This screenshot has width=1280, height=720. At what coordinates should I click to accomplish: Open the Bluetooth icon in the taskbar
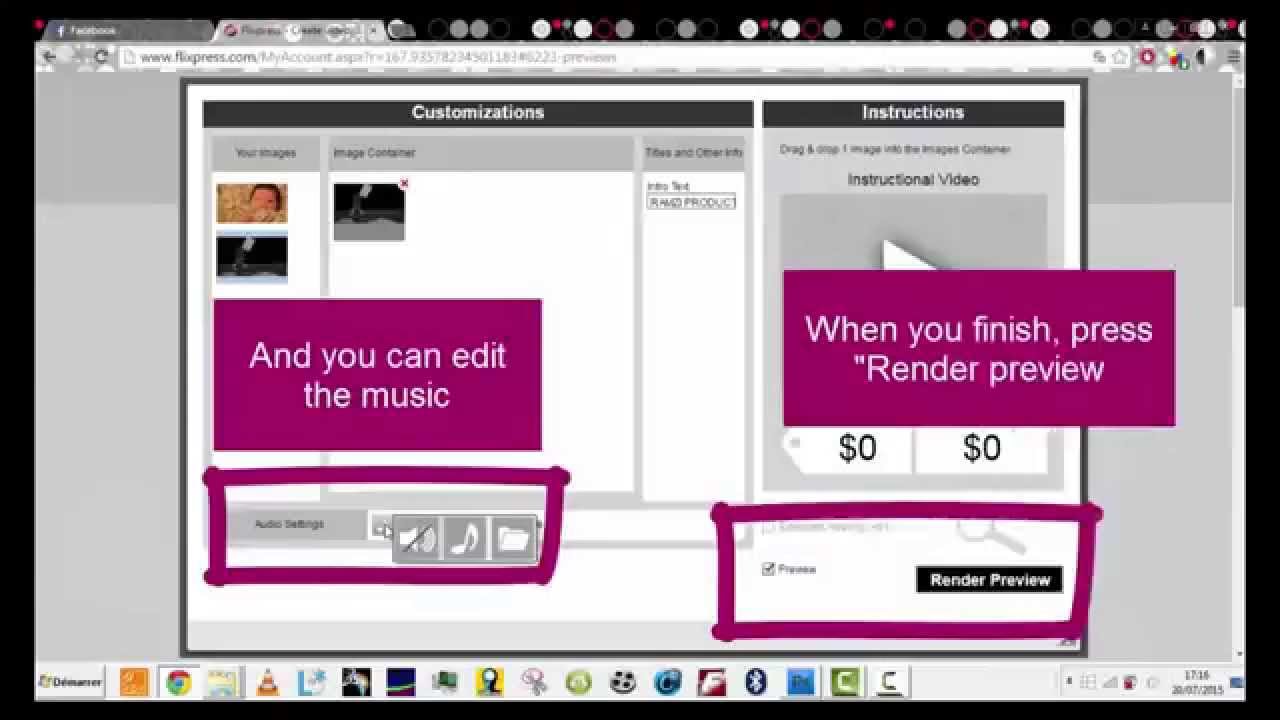click(x=756, y=682)
